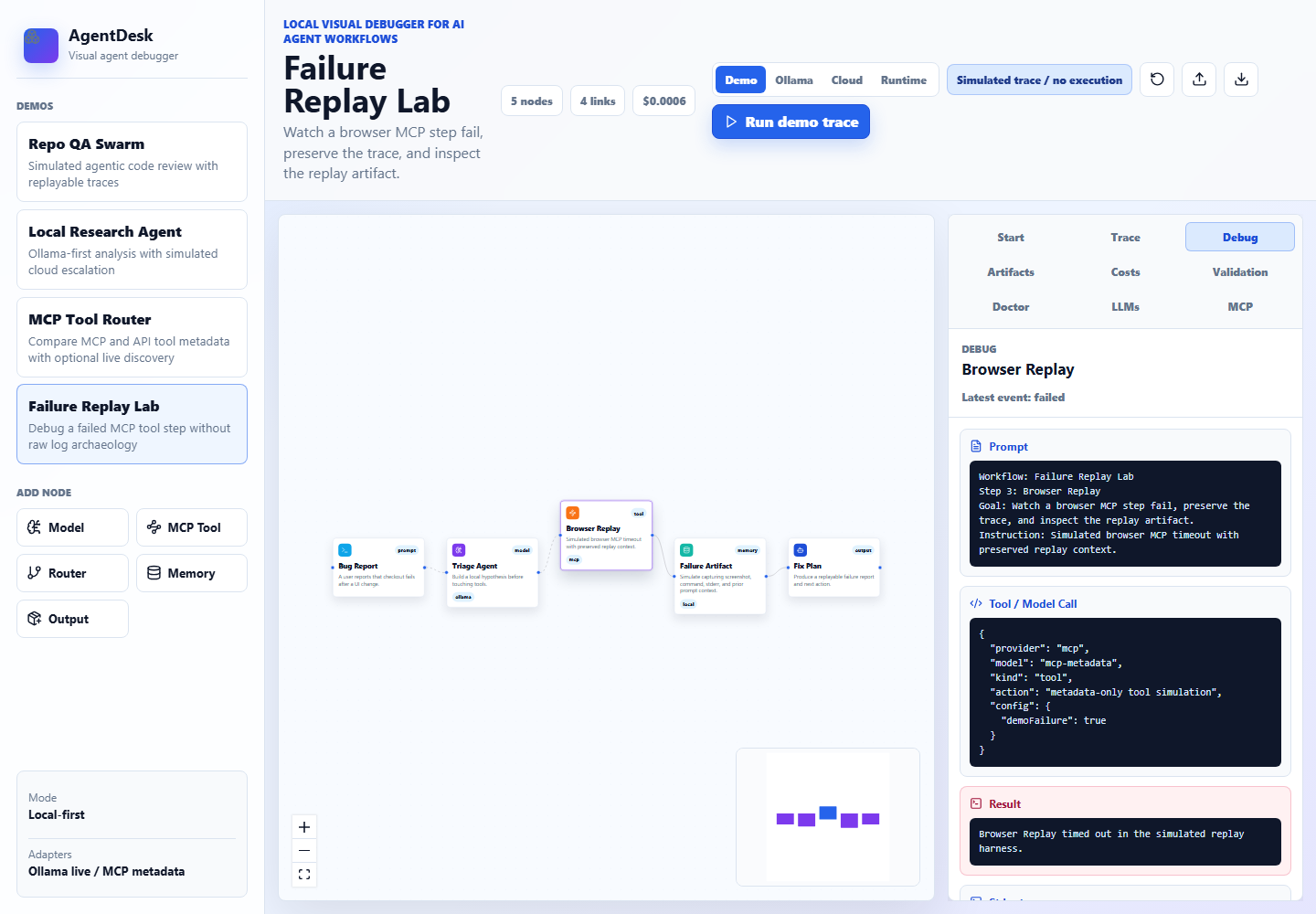
Task: Zoom in the canvas with plus
Action: [304, 827]
